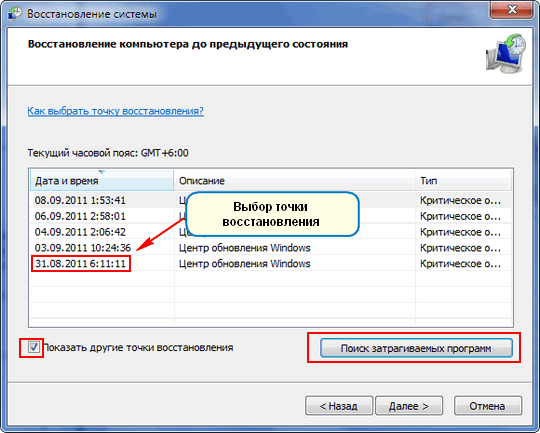This screenshot has width=540, height=433.
Task: Toggle 'Показать другие точки восстановления' checkbox
Action: point(34,347)
